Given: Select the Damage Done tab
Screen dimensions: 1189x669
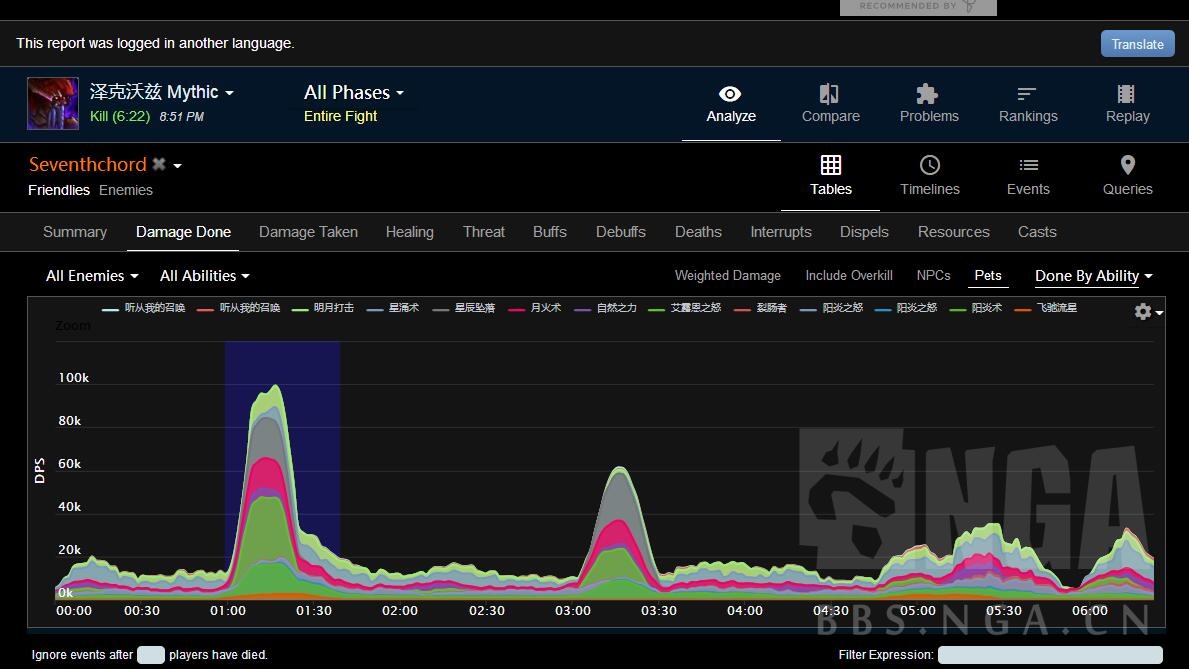Looking at the screenshot, I should pyautogui.click(x=184, y=232).
